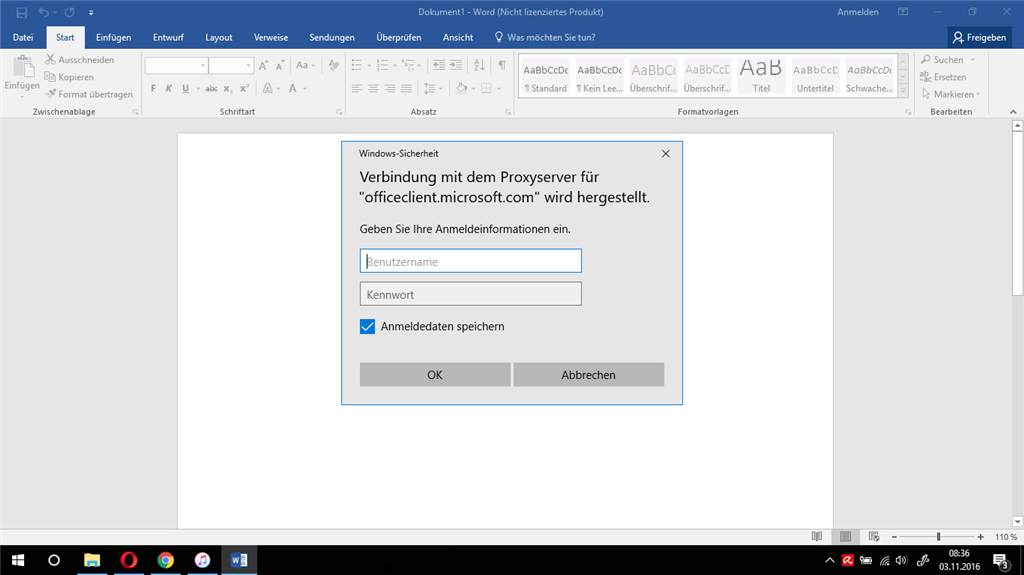Switch to the Verweise tab
The width and height of the screenshot is (1024, 575).
pos(271,37)
